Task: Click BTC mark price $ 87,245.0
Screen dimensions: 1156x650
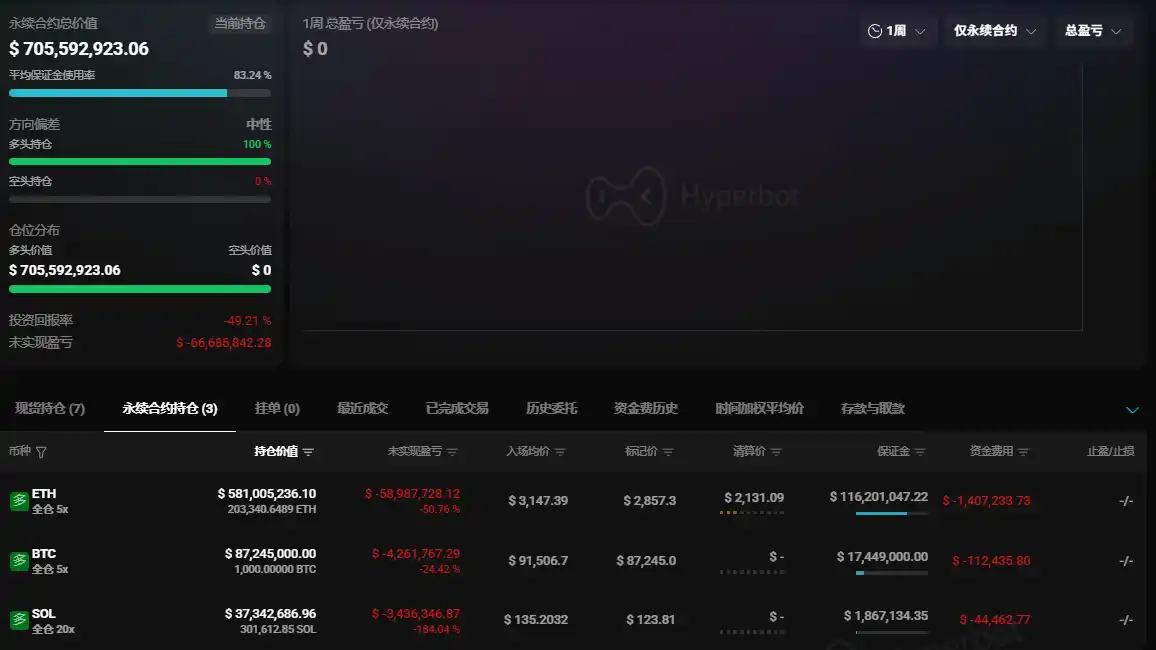Action: 647,561
